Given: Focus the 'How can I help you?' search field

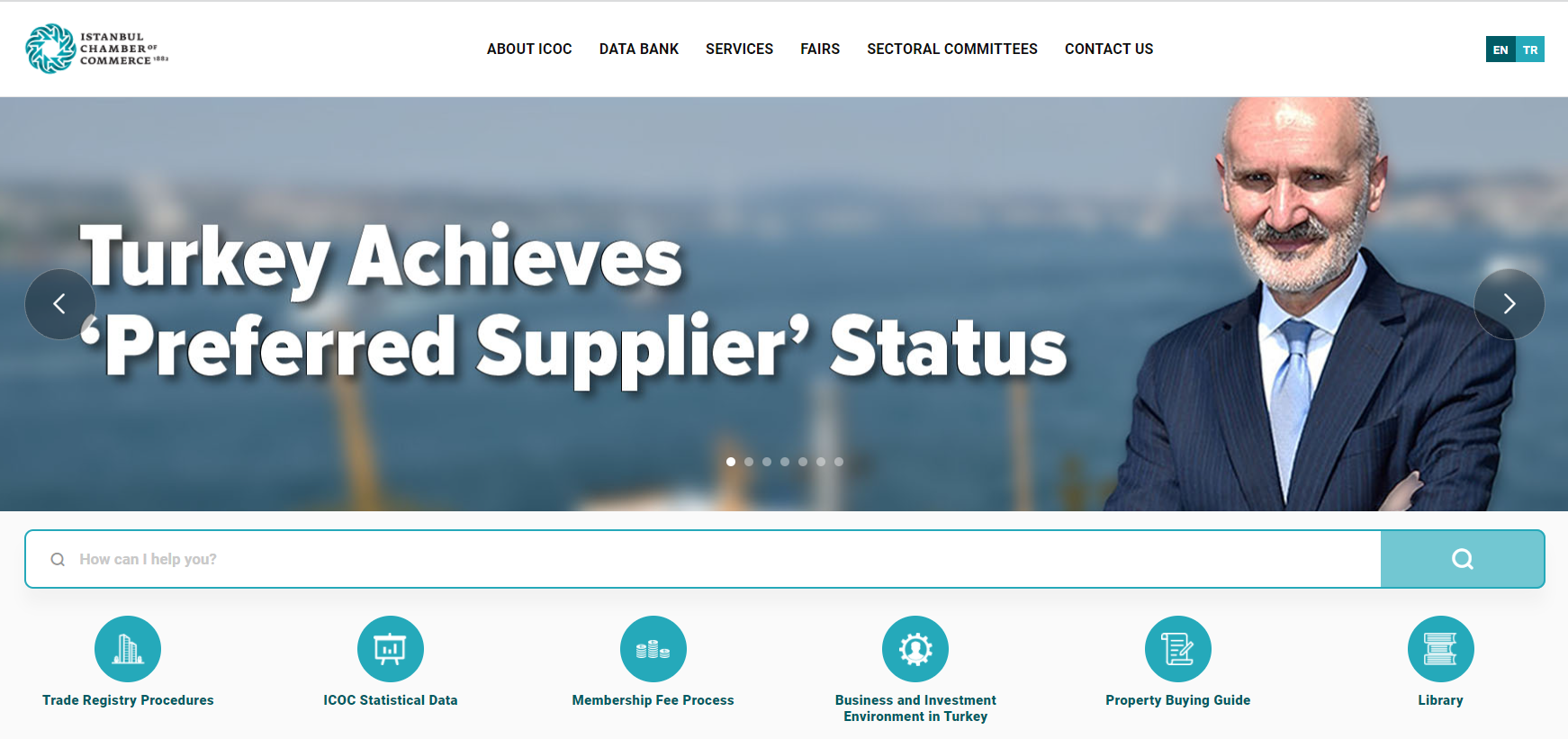Looking at the screenshot, I should (x=703, y=559).
